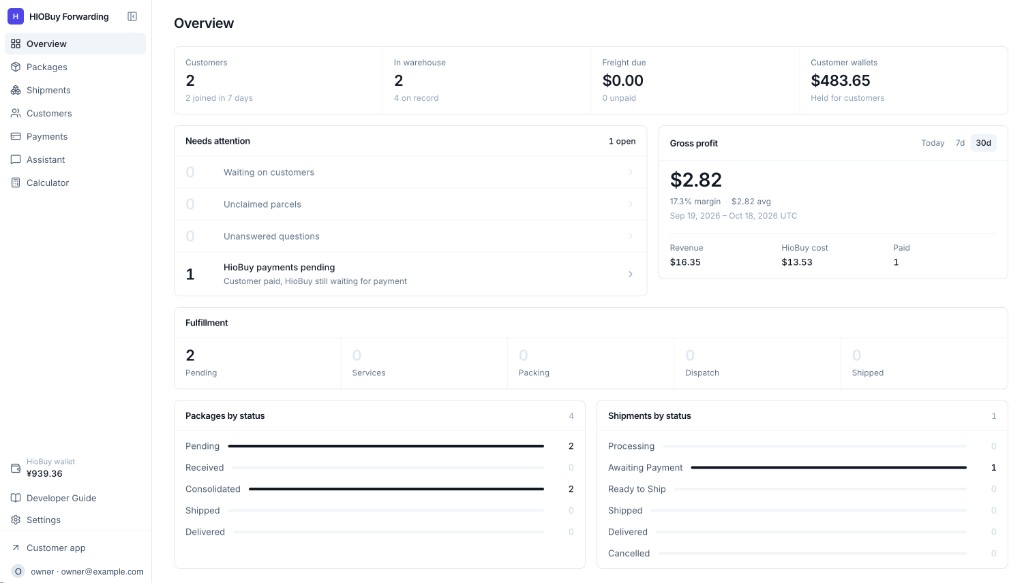Open the Unclaimed parcels item
The height and width of the screenshot is (583, 1024).
tap(411, 204)
